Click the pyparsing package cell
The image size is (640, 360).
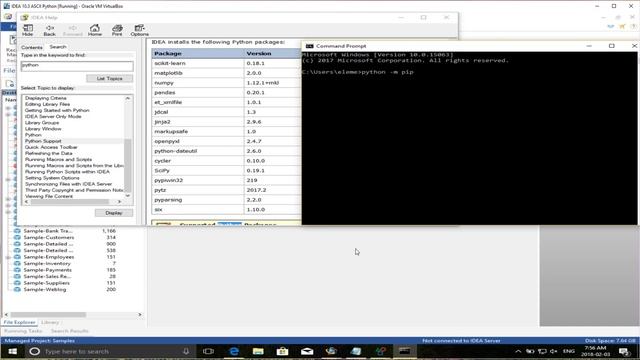coord(198,200)
